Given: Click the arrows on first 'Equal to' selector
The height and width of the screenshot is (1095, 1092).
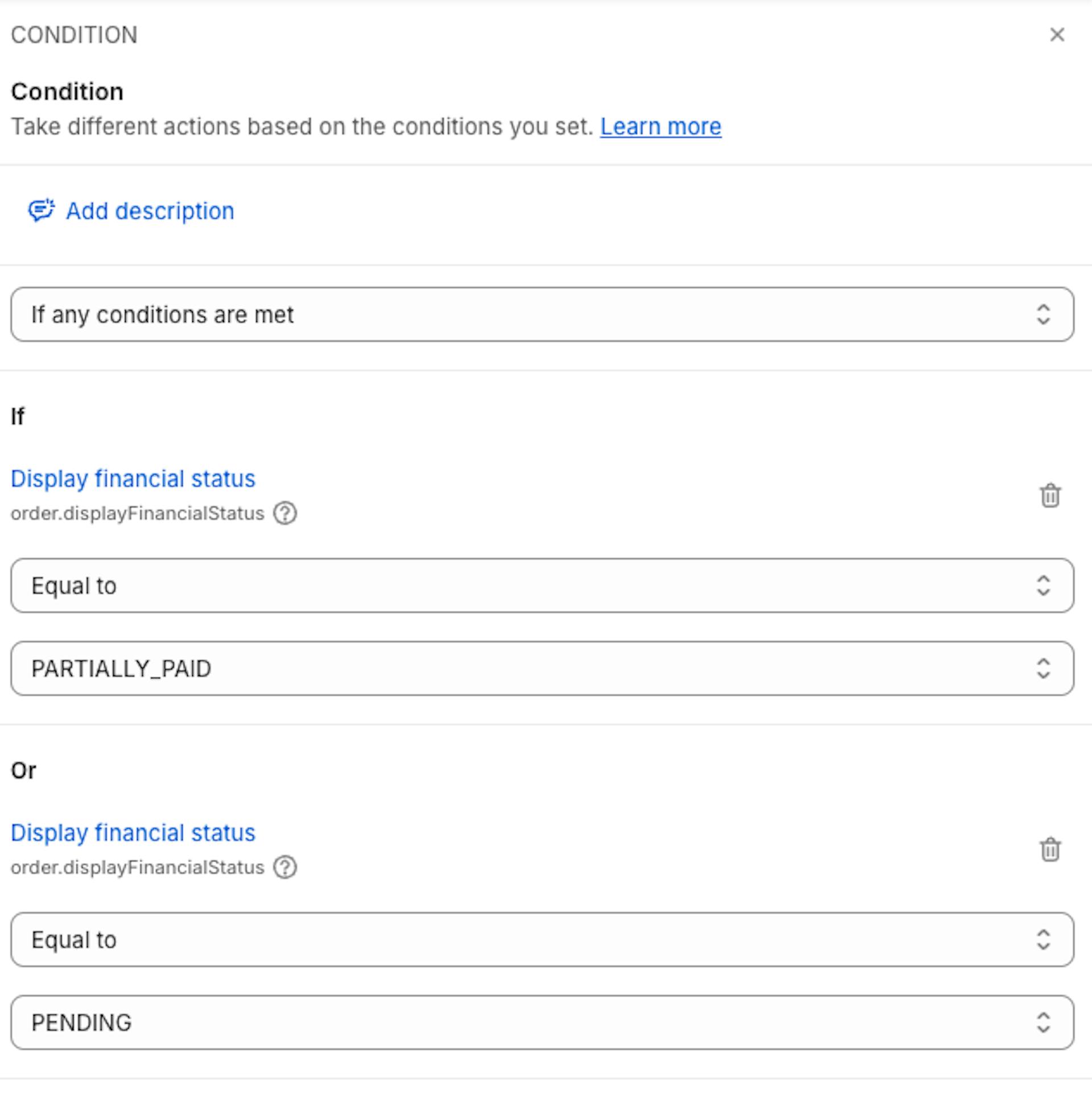Looking at the screenshot, I should 1043,586.
